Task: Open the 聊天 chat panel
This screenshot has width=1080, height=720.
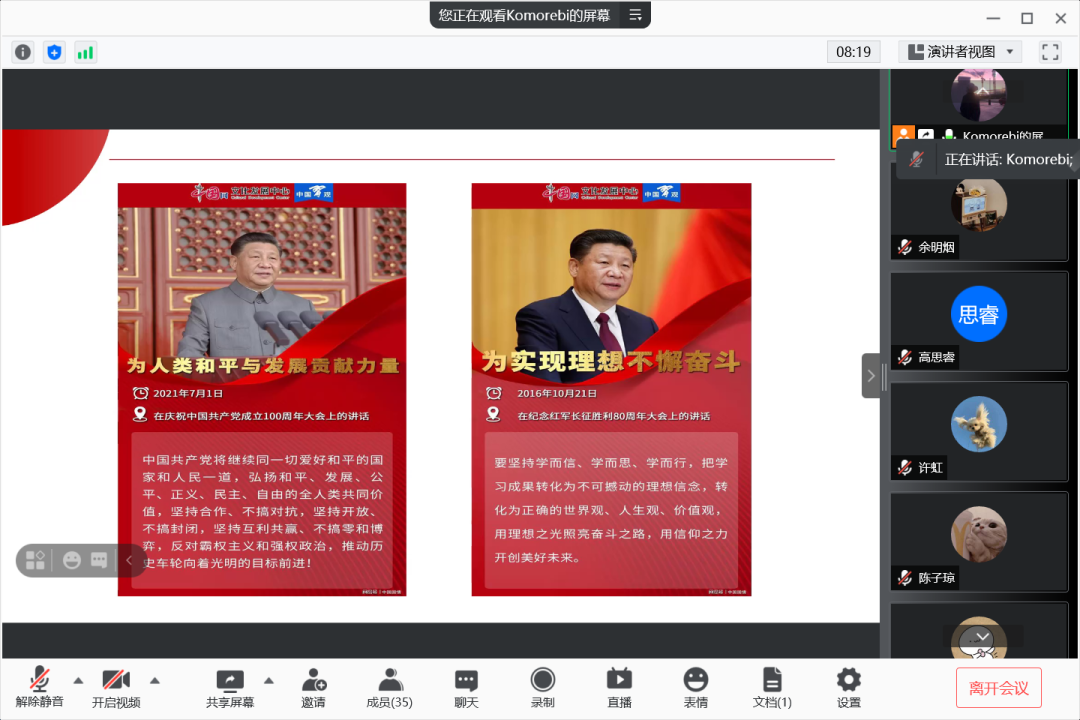Action: pos(465,687)
